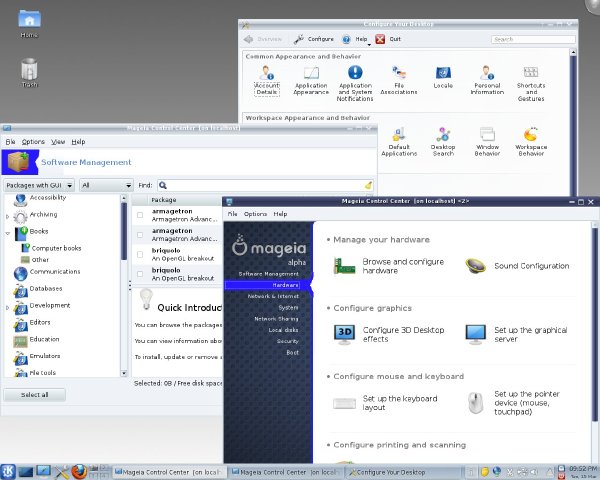Open the Packages with GUI dropdown
Image resolution: width=600 pixels, height=480 pixels.
coord(39,185)
